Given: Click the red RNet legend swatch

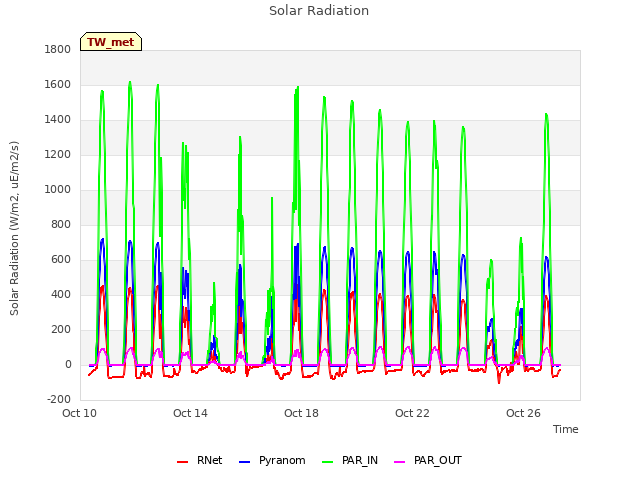Looking at the screenshot, I should click(x=182, y=462).
